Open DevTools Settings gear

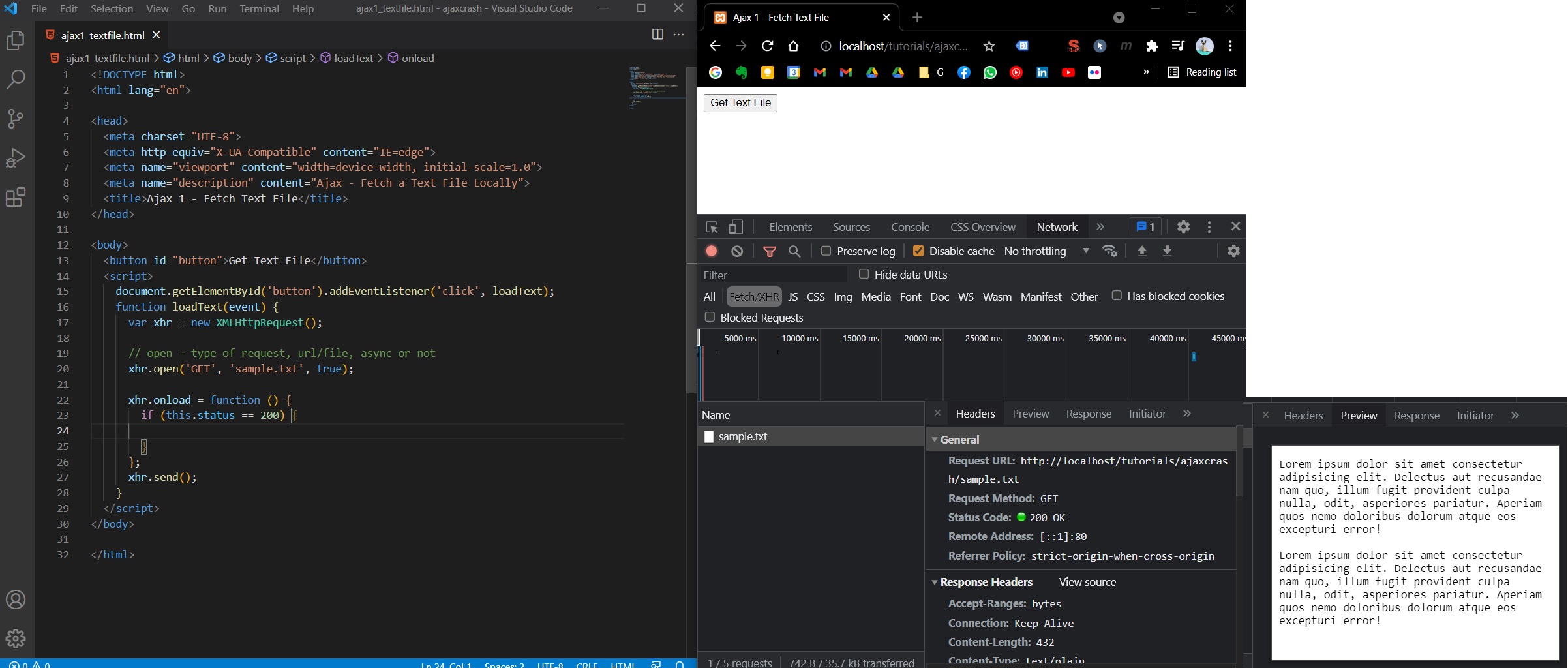point(1183,226)
